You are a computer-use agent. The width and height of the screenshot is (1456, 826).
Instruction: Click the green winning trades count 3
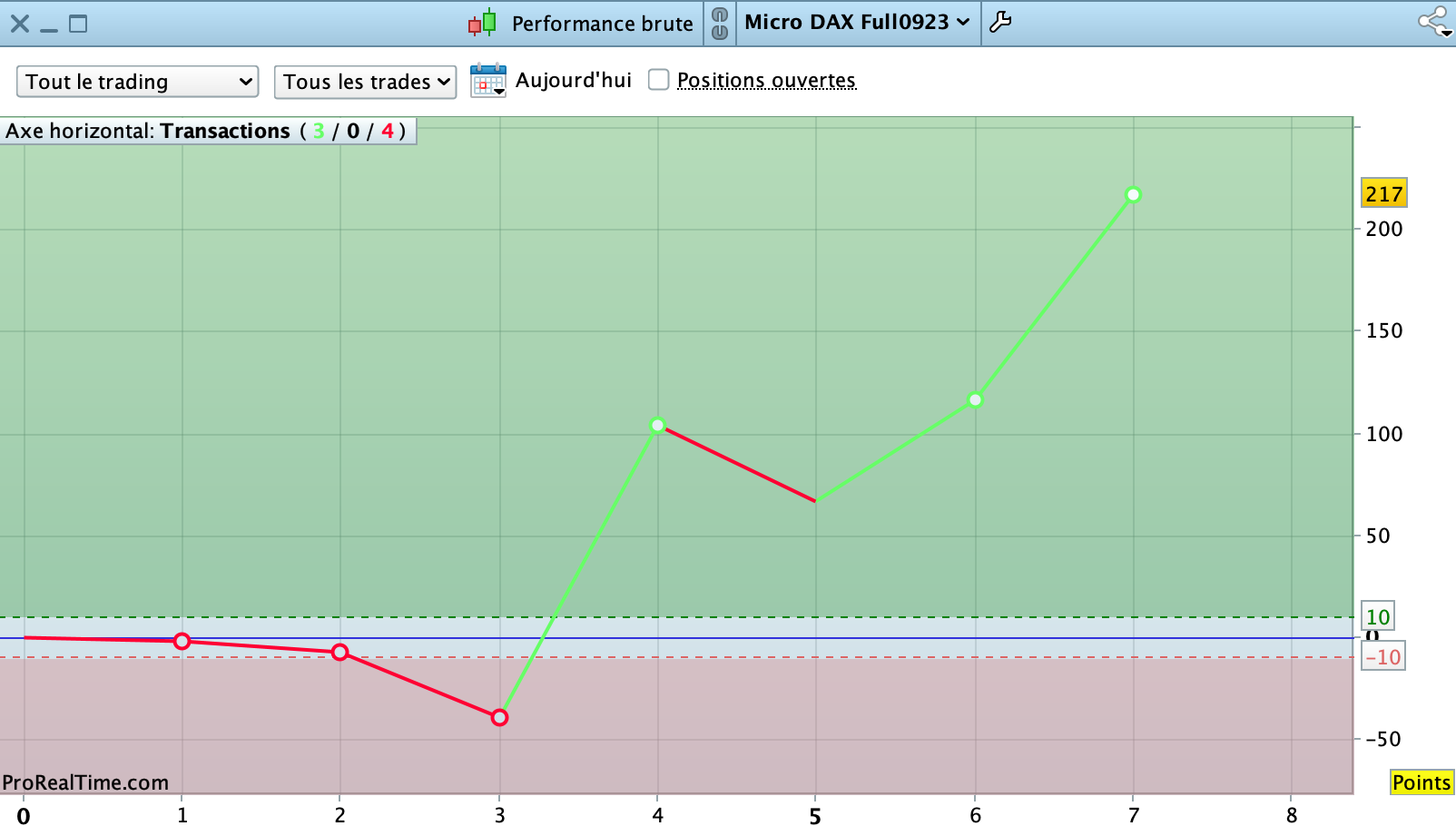(319, 131)
